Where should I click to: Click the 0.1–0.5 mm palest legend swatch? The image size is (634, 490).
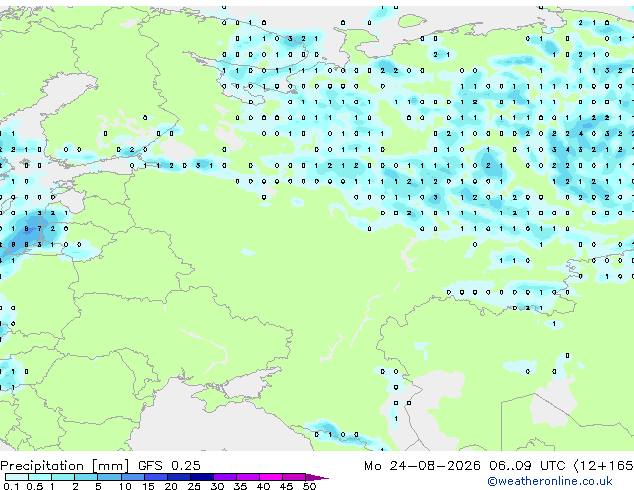(17, 477)
